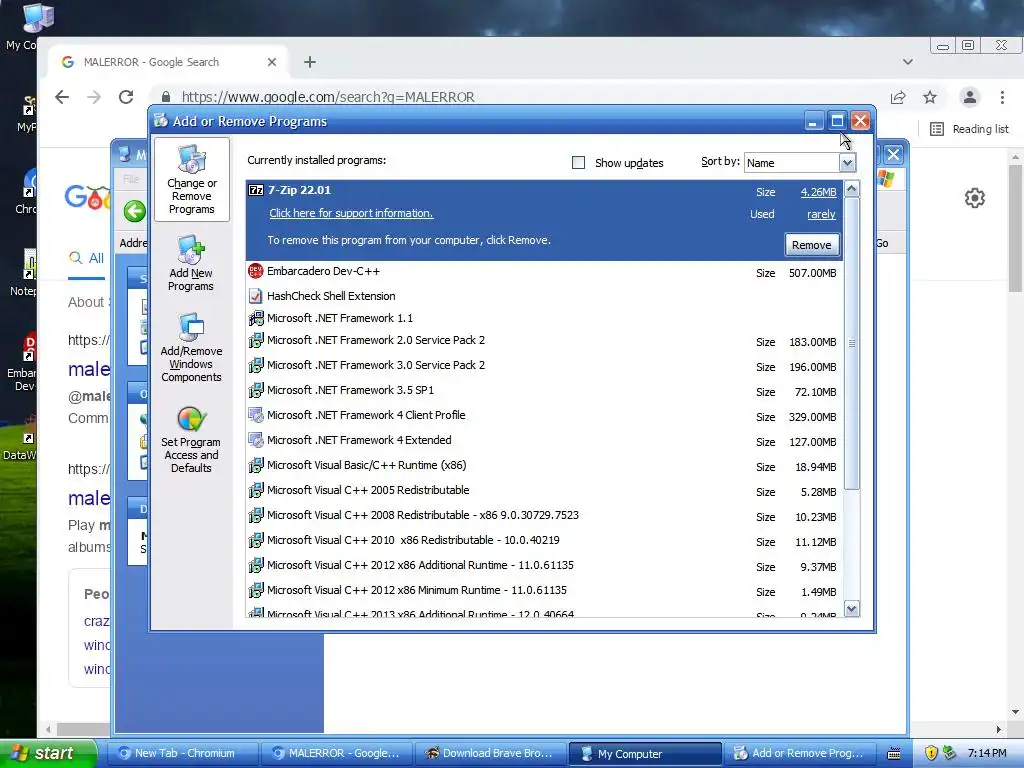1024x768 pixels.
Task: Click the Embarcadero Dev-C++ icon
Action: [x=256, y=271]
